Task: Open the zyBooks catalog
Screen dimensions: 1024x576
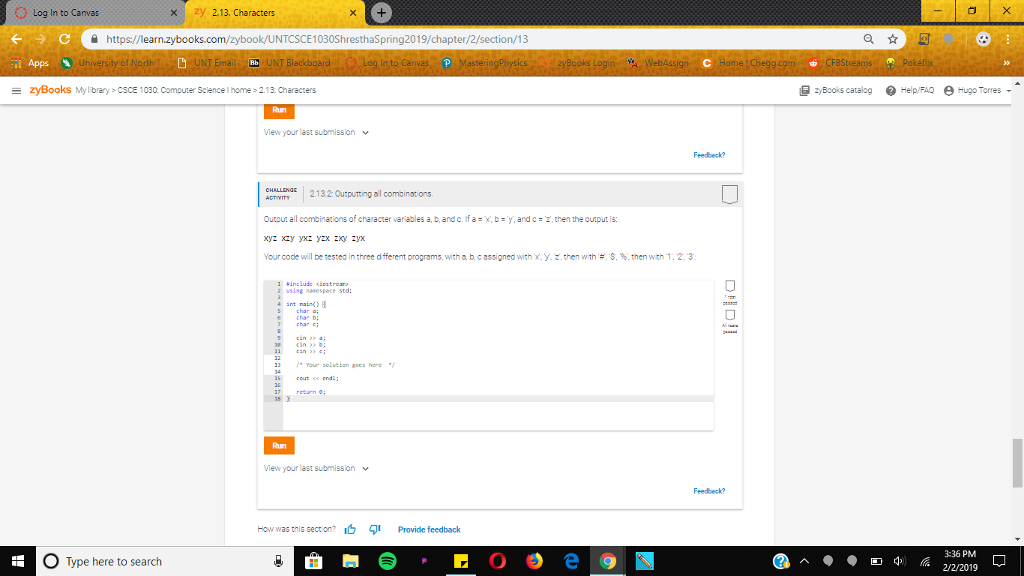Action: (x=836, y=91)
